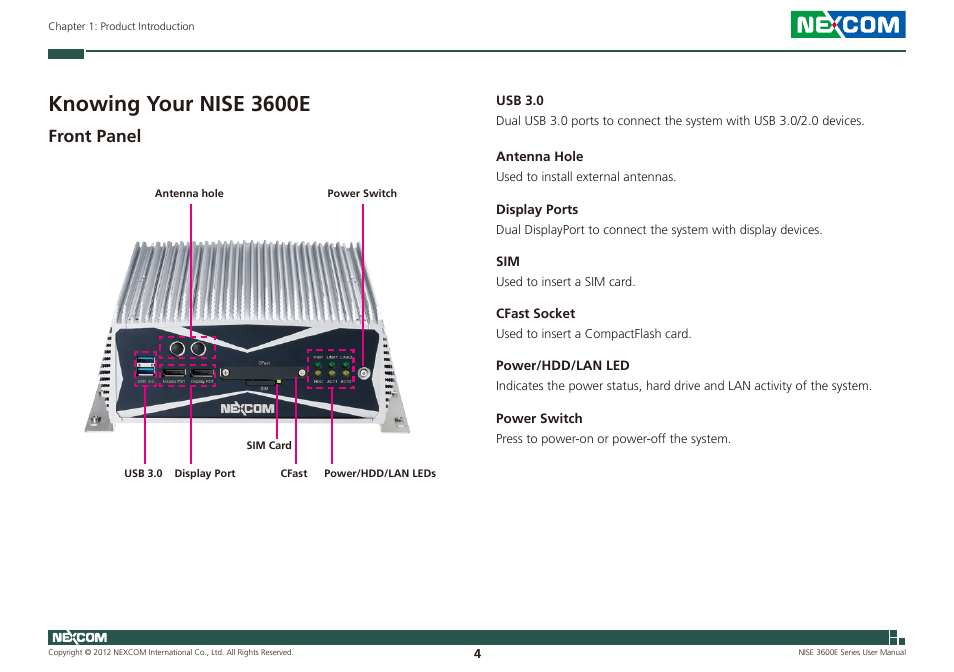Click the "Antenna hole" diagram label
Screen dimensions: 954x672
[189, 193]
